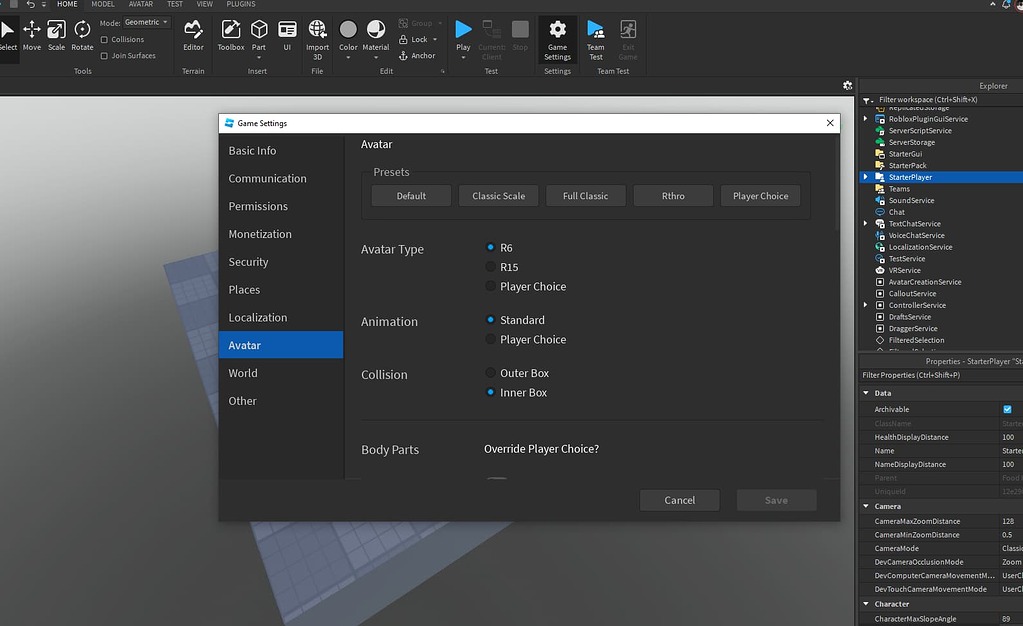
Task: Apply the Rthro preset
Action: [x=673, y=196]
